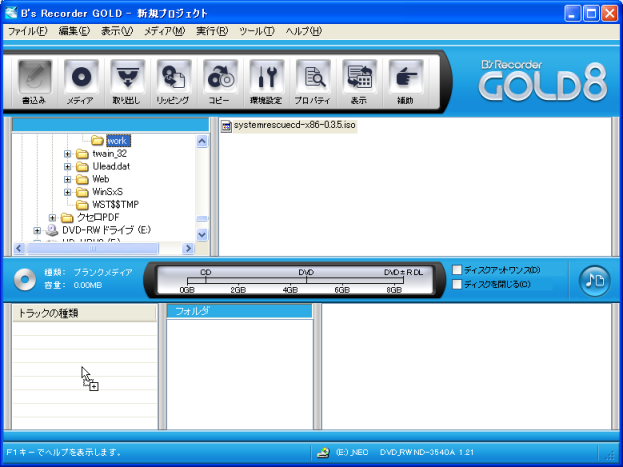Screen dimensions: 623x467
Task: Click the work folder icon
Action: point(97,140)
